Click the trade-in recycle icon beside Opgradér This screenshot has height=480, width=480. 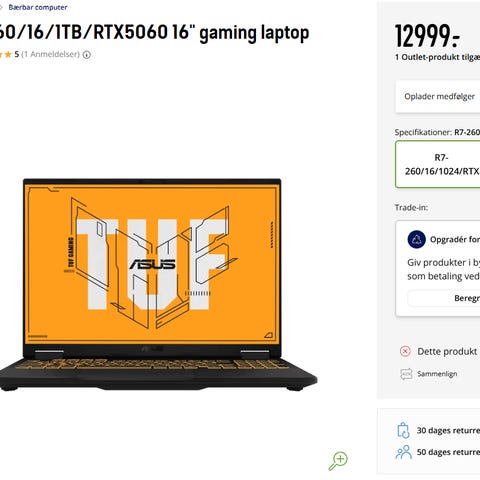(x=416, y=239)
